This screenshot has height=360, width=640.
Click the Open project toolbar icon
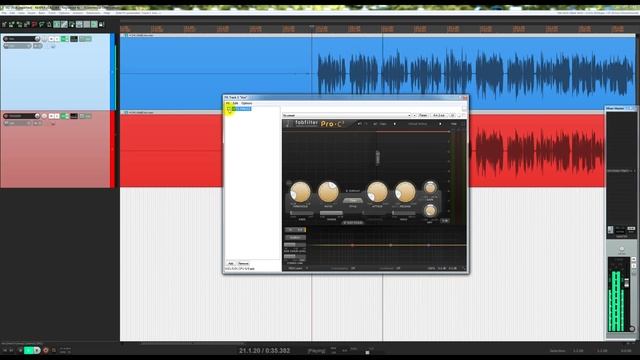(12, 24)
